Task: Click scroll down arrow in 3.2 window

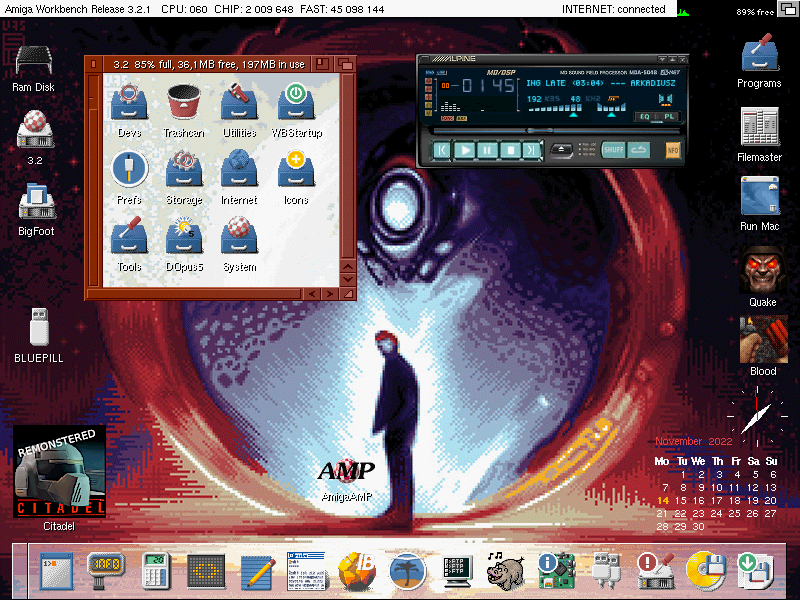Action: (348, 280)
